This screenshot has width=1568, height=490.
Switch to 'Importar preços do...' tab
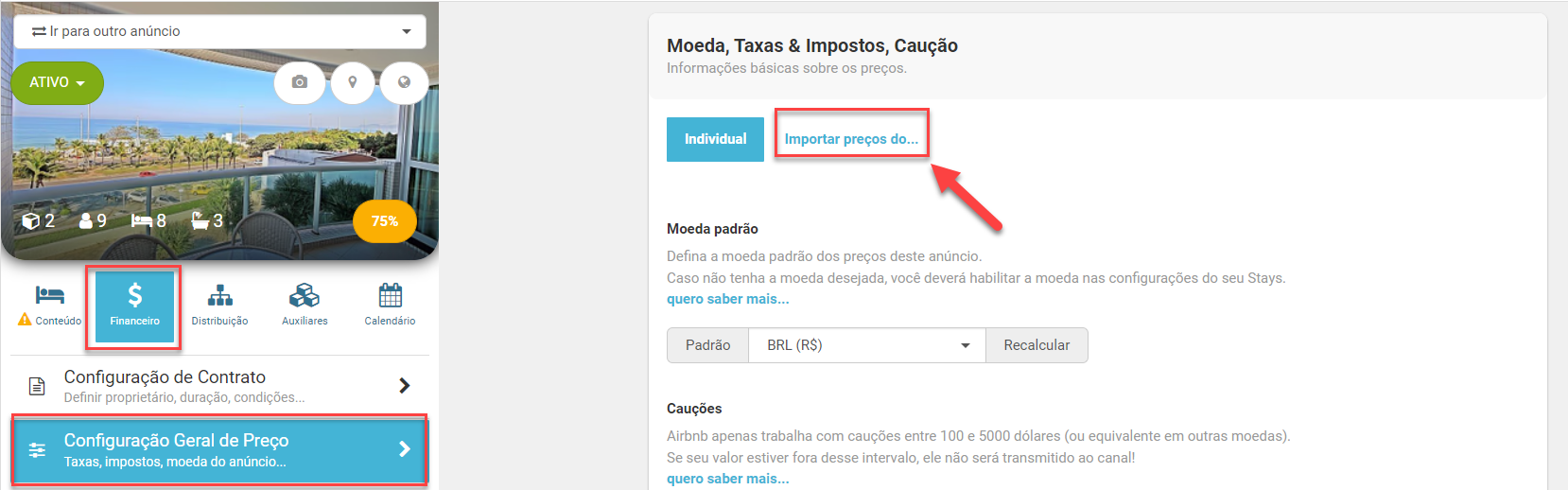(x=851, y=139)
